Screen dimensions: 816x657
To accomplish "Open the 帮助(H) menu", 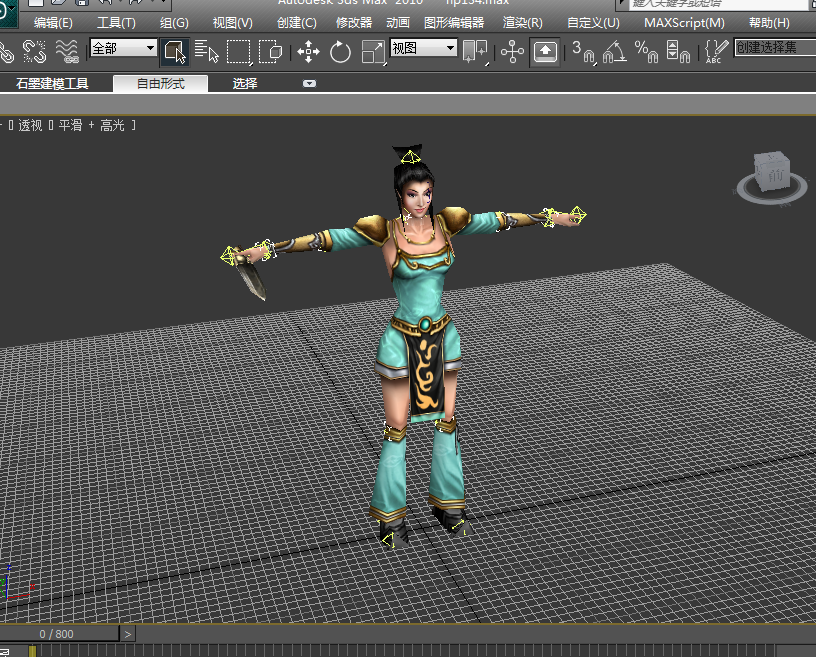I will (x=769, y=23).
